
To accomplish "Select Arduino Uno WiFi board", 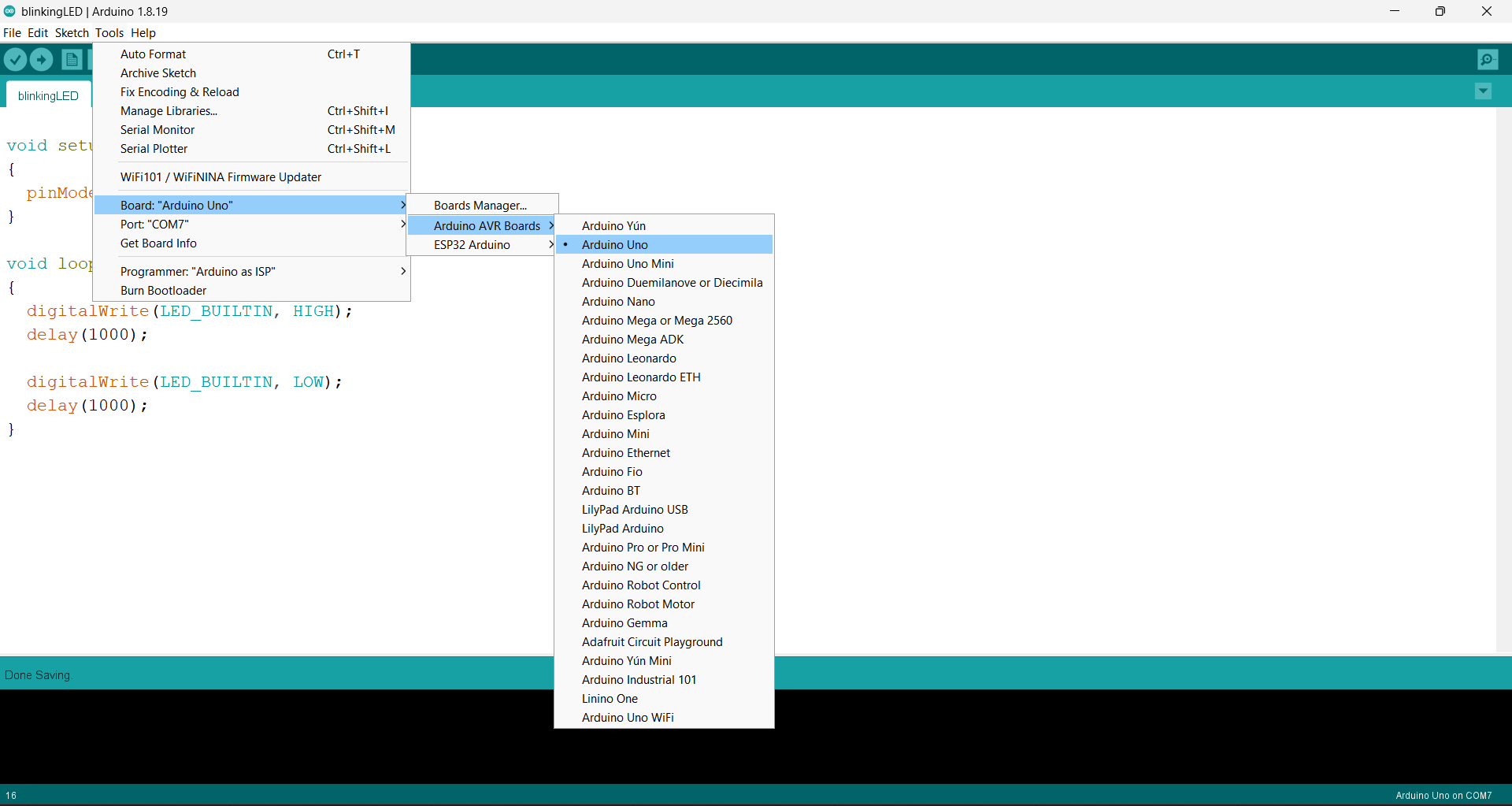I will pyautogui.click(x=664, y=718).
